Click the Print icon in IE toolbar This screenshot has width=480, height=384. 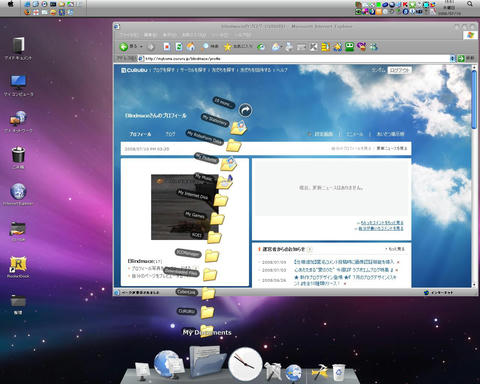(289, 47)
